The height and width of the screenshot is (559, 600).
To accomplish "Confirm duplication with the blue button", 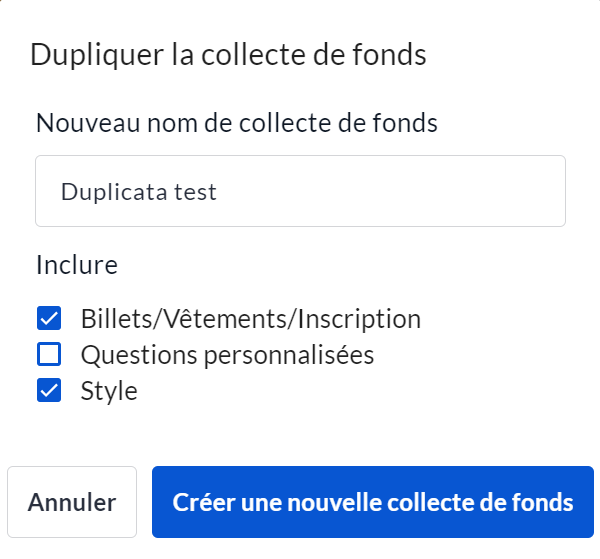I will tap(373, 502).
